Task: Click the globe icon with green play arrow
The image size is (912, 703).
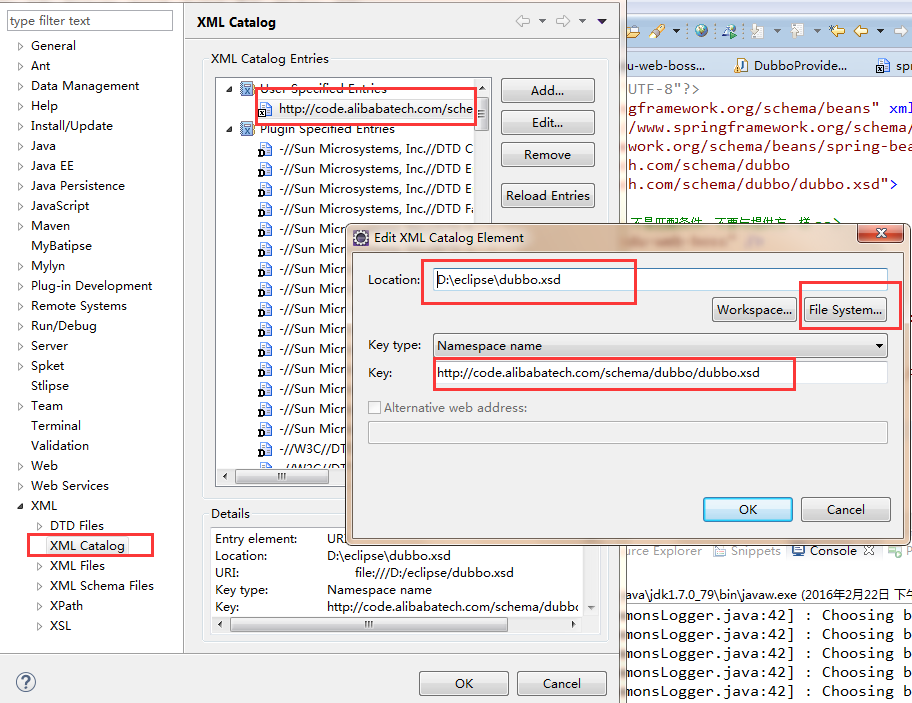Action: point(729,31)
